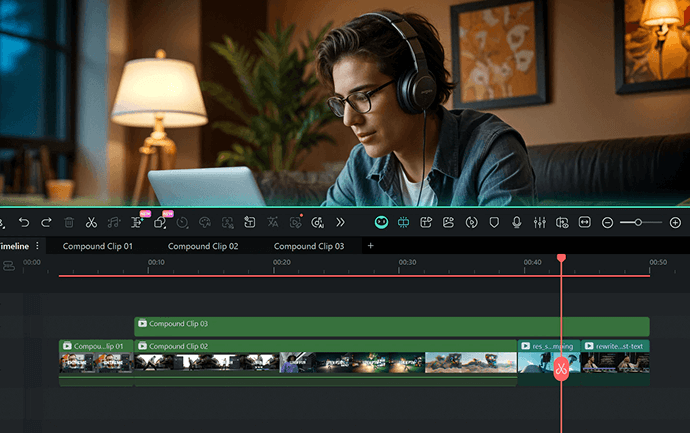Open the speed dial tool
Viewport: 690px width, 433px height.
[x=182, y=223]
